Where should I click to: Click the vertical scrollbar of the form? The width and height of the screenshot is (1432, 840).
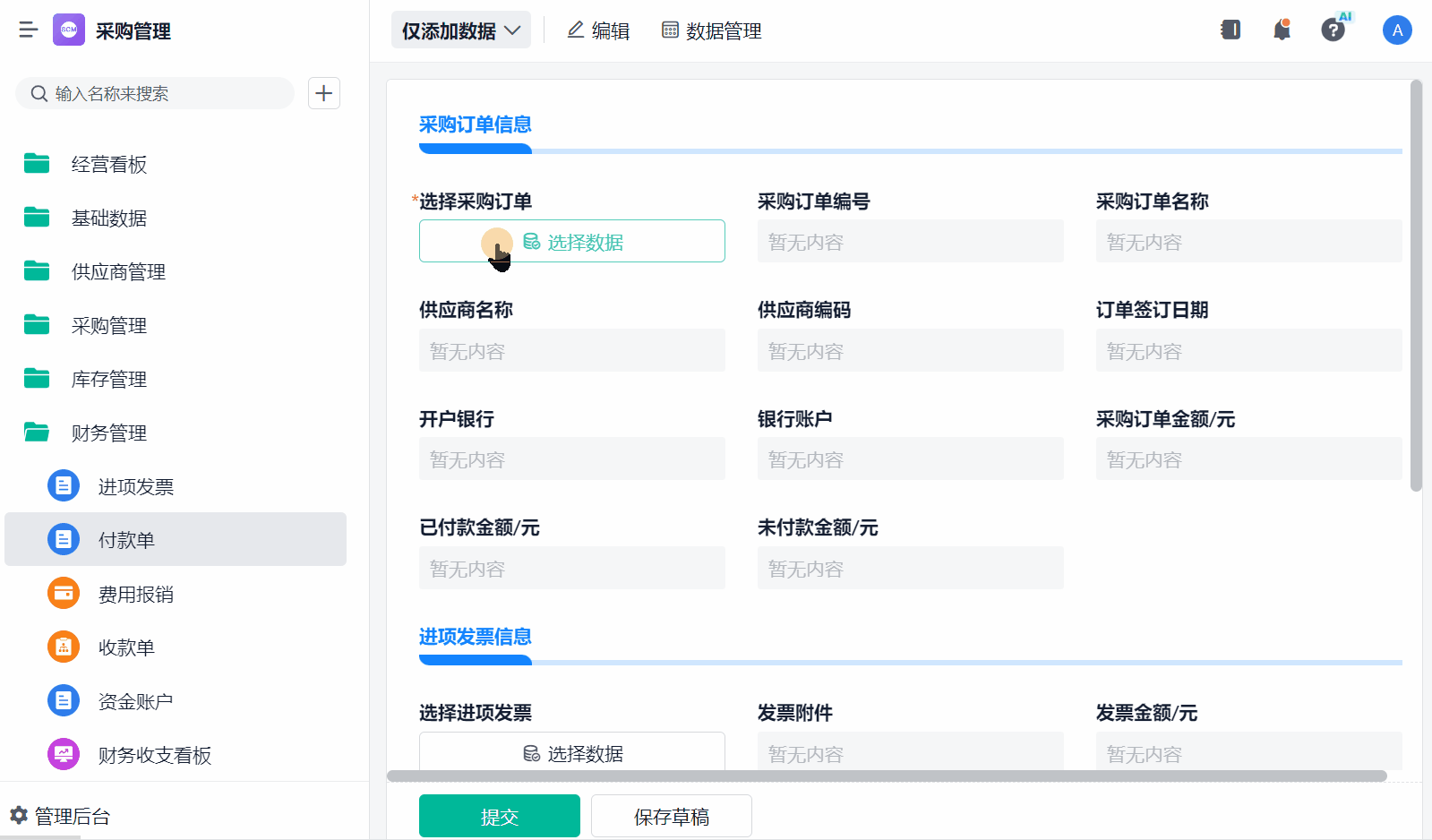click(x=1416, y=286)
